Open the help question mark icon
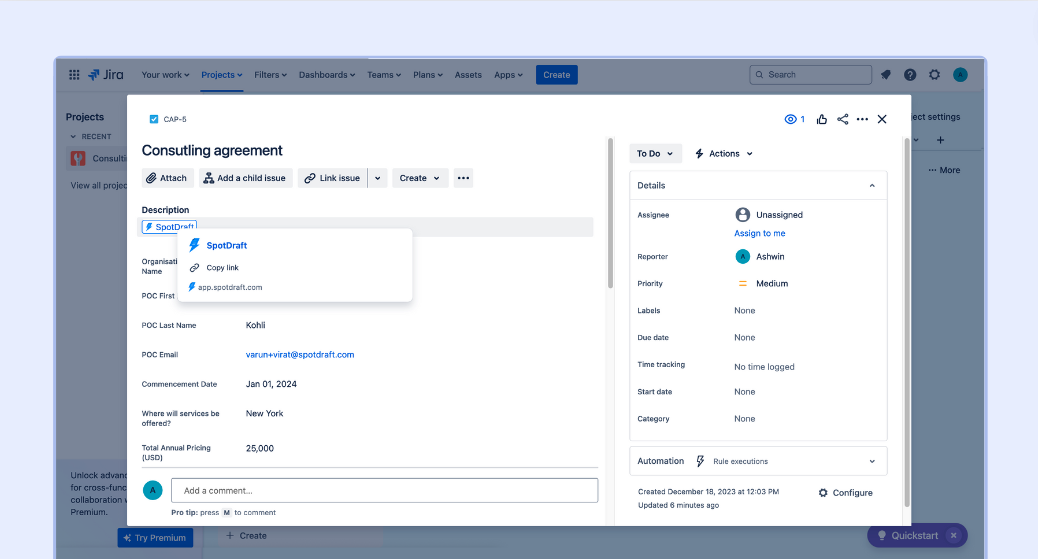Screen dimensions: 1038x559 (910, 75)
